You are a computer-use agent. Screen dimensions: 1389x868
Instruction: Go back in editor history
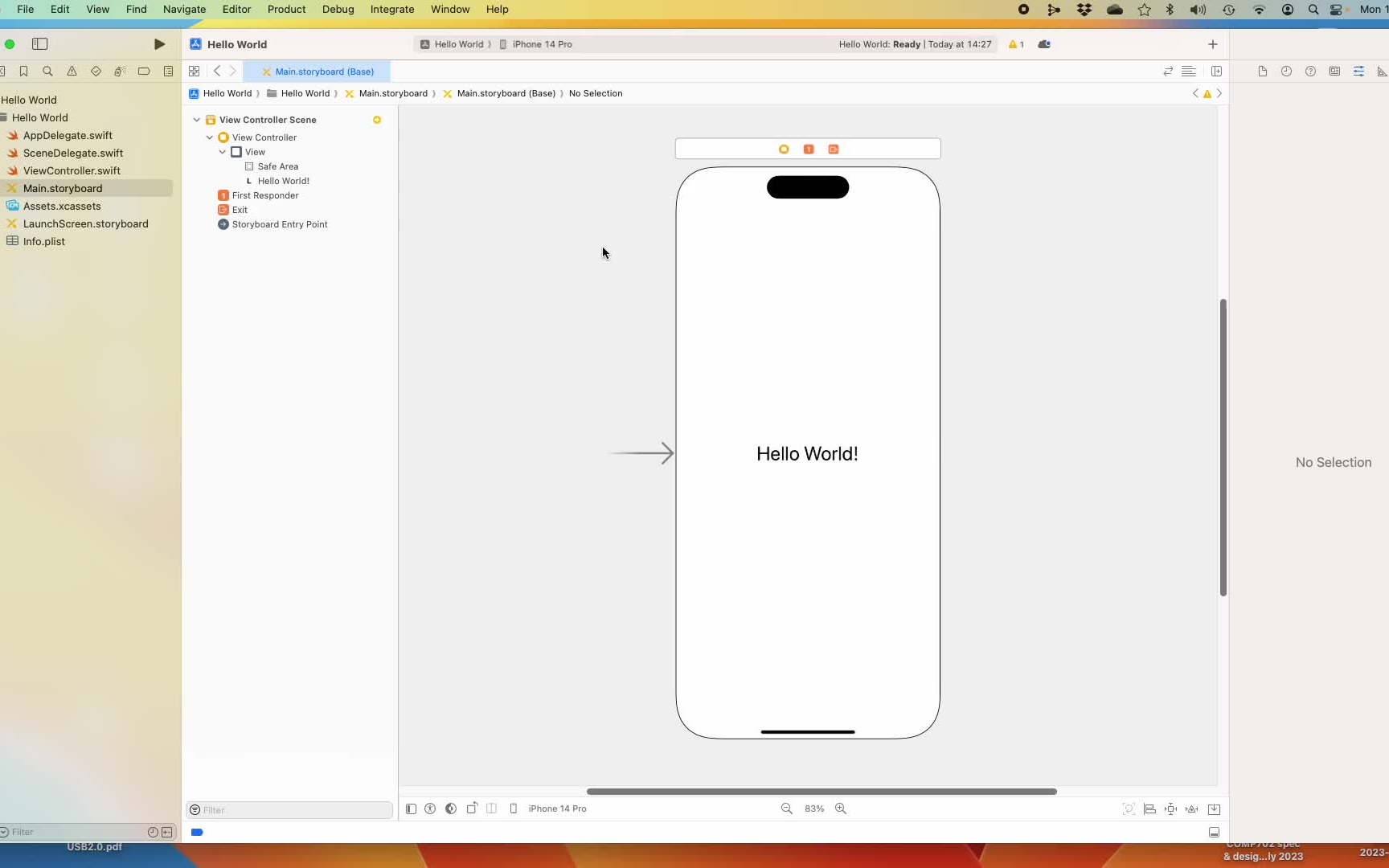pyautogui.click(x=217, y=72)
